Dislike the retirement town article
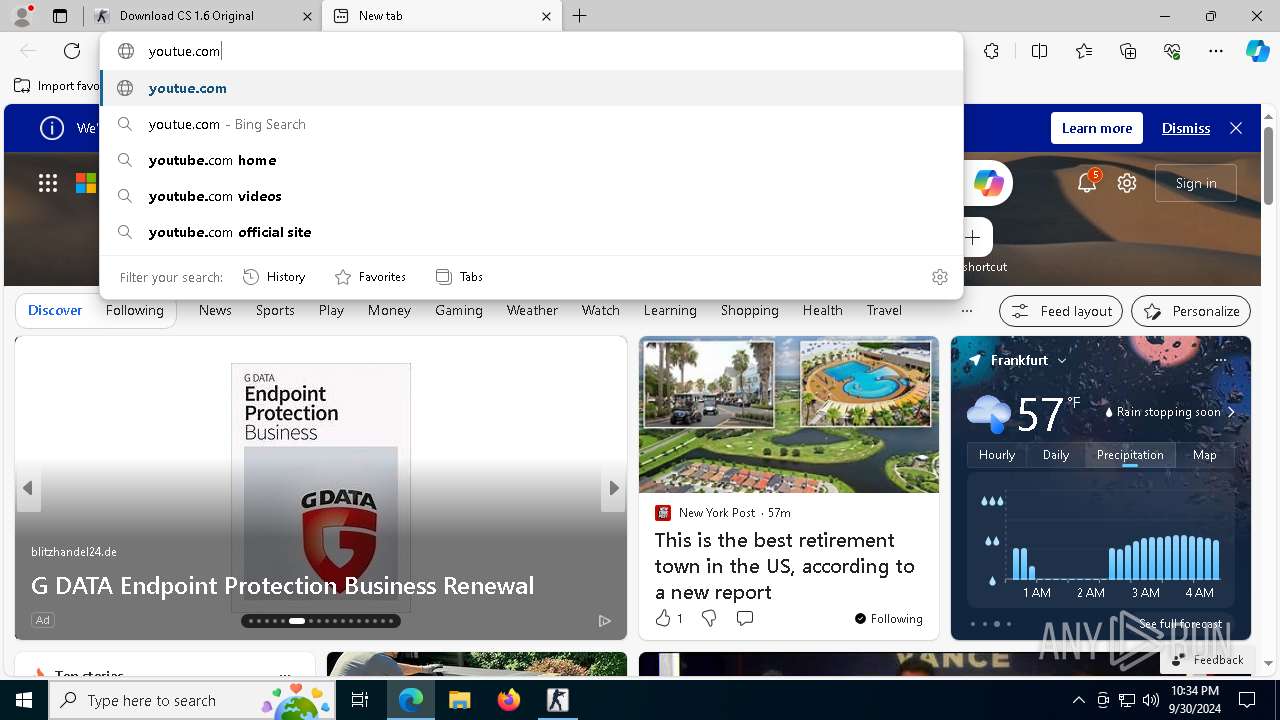 click(x=709, y=618)
